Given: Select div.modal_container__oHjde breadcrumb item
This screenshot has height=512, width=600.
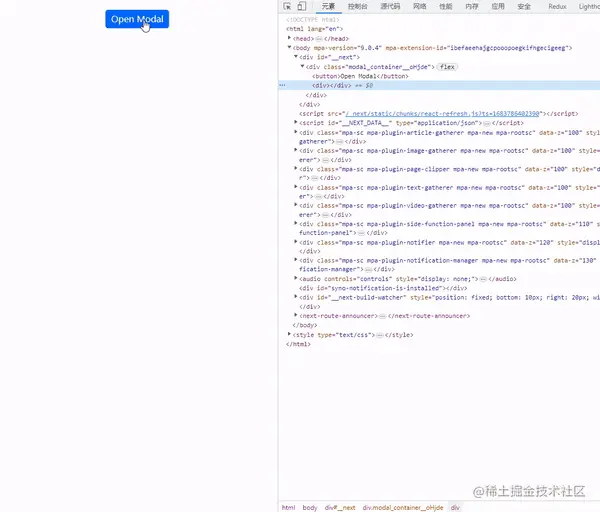Looking at the screenshot, I should (403, 507).
